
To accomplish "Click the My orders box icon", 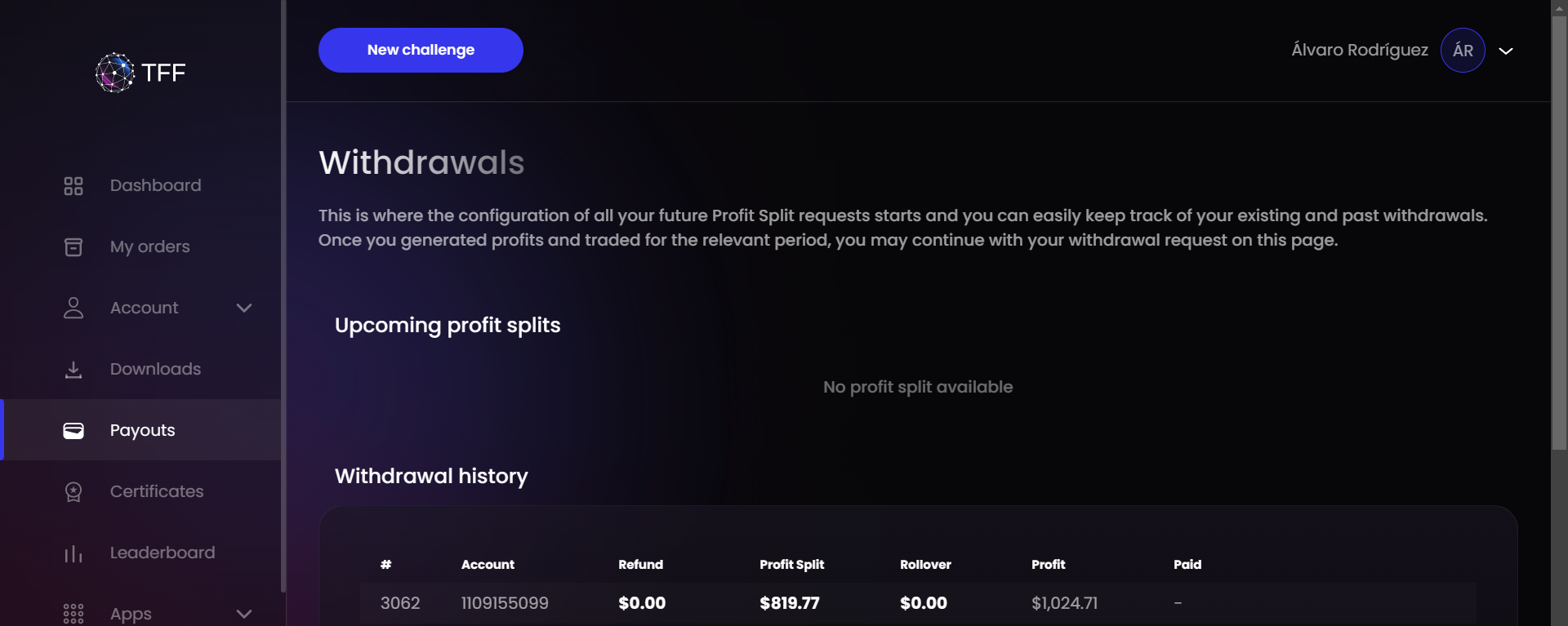I will pos(73,246).
